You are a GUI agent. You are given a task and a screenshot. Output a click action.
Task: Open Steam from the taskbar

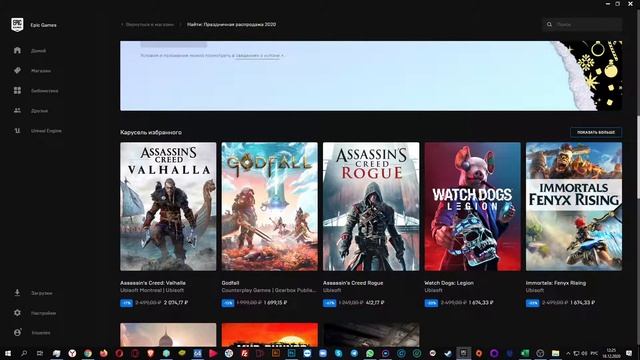pyautogui.click(x=448, y=353)
